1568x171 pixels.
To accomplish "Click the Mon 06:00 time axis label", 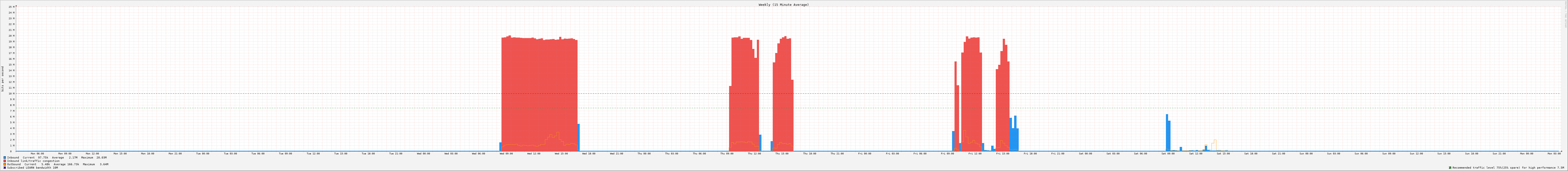I will tap(37, 153).
